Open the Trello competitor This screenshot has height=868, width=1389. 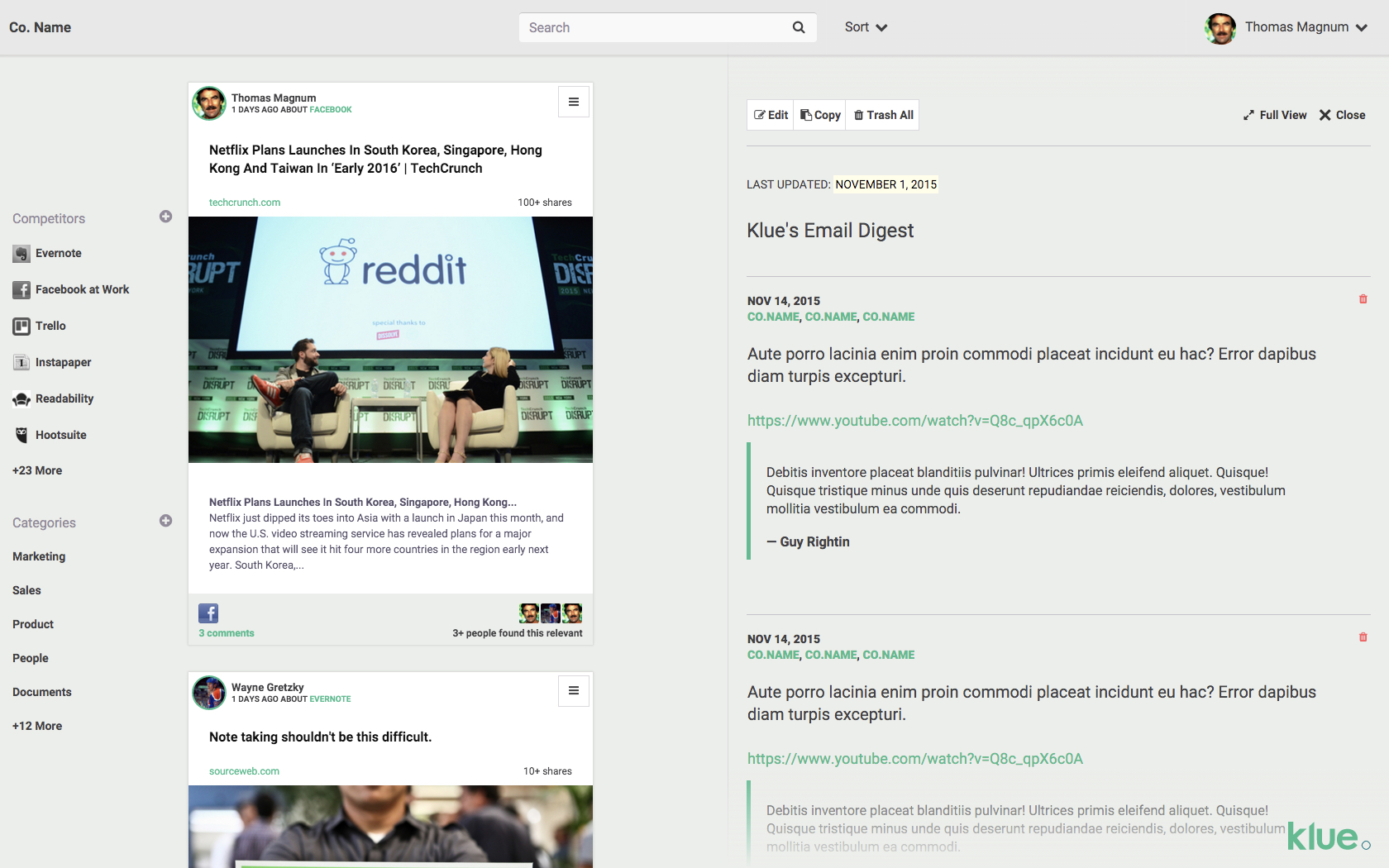click(50, 326)
